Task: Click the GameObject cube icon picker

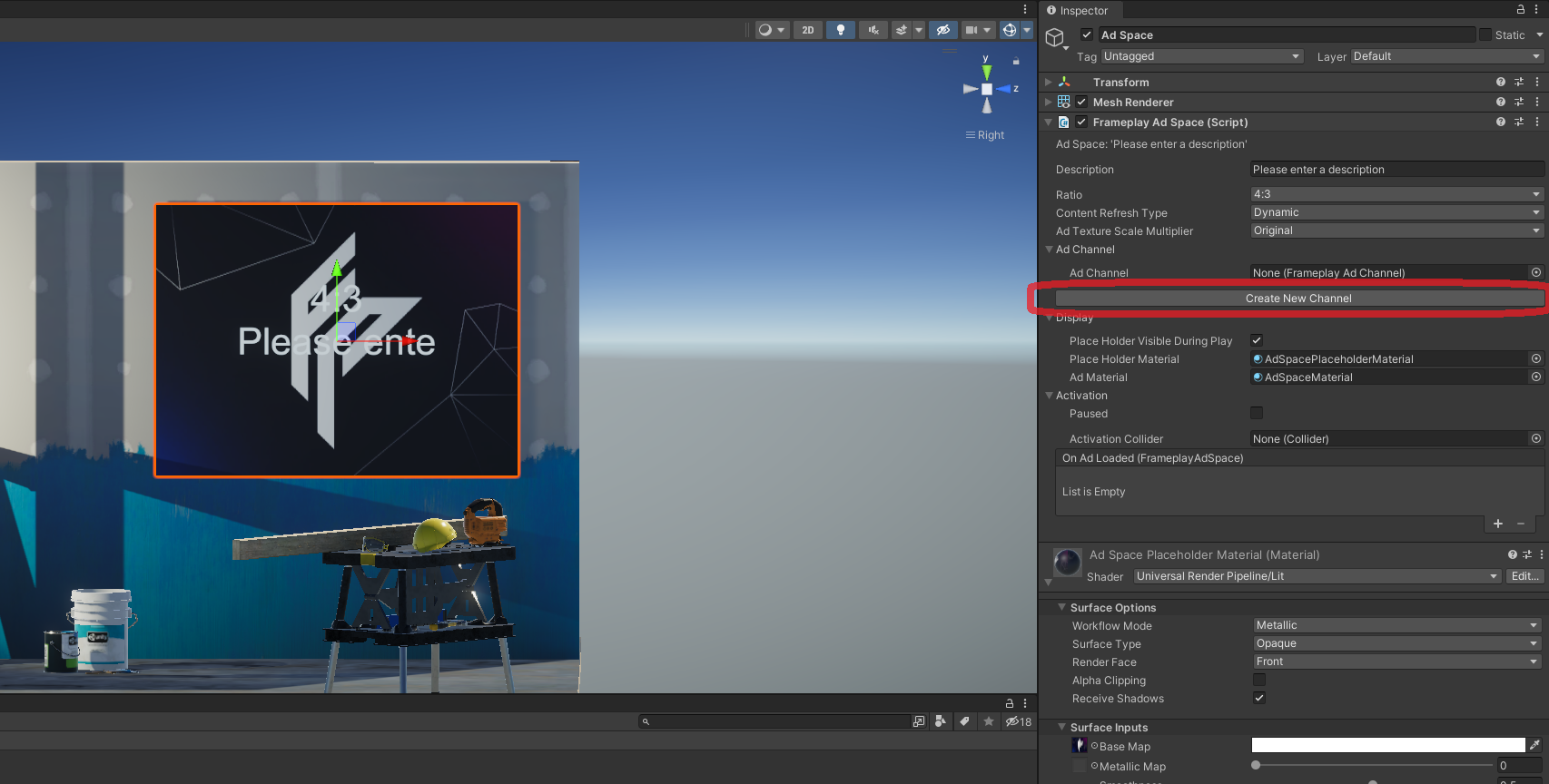Action: pos(1055,37)
